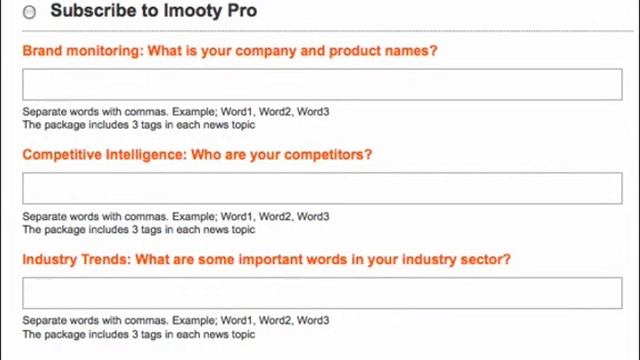The width and height of the screenshot is (640, 360).
Task: Place cursor in 'Who are your competitors' box
Action: click(322, 188)
